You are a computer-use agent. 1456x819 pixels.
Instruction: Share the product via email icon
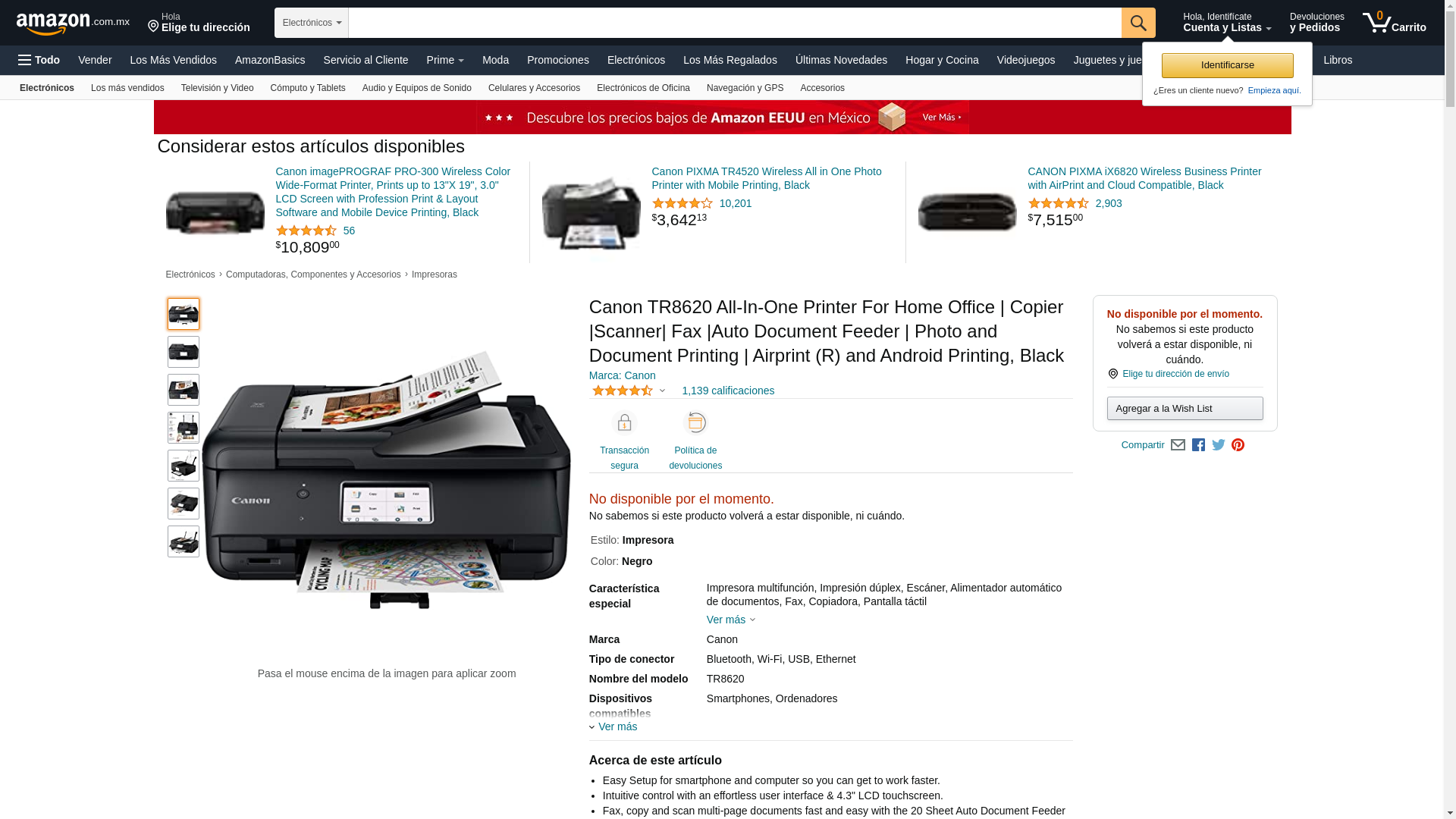tap(1178, 445)
